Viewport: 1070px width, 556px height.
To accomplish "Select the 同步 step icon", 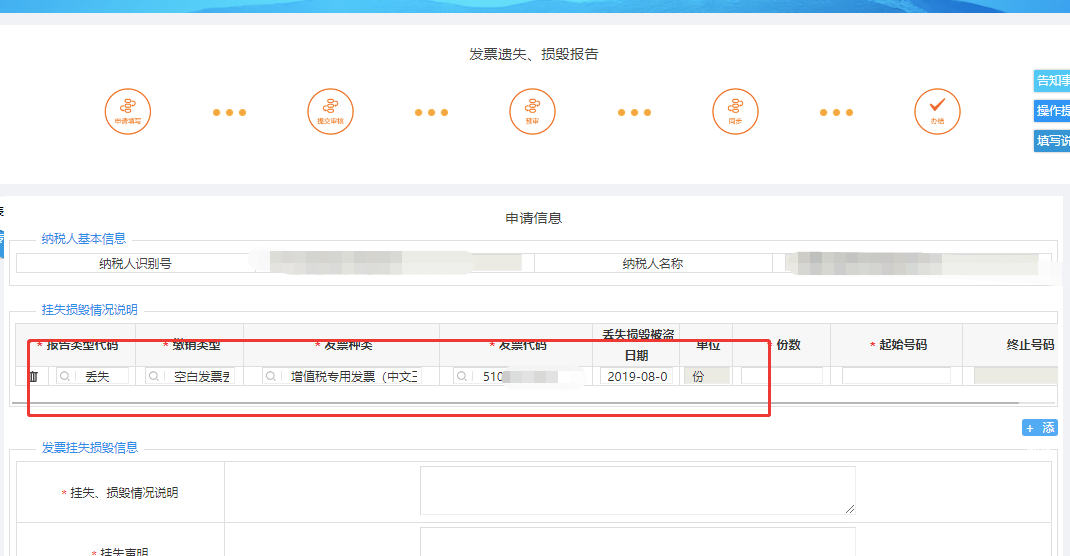I will tap(735, 112).
